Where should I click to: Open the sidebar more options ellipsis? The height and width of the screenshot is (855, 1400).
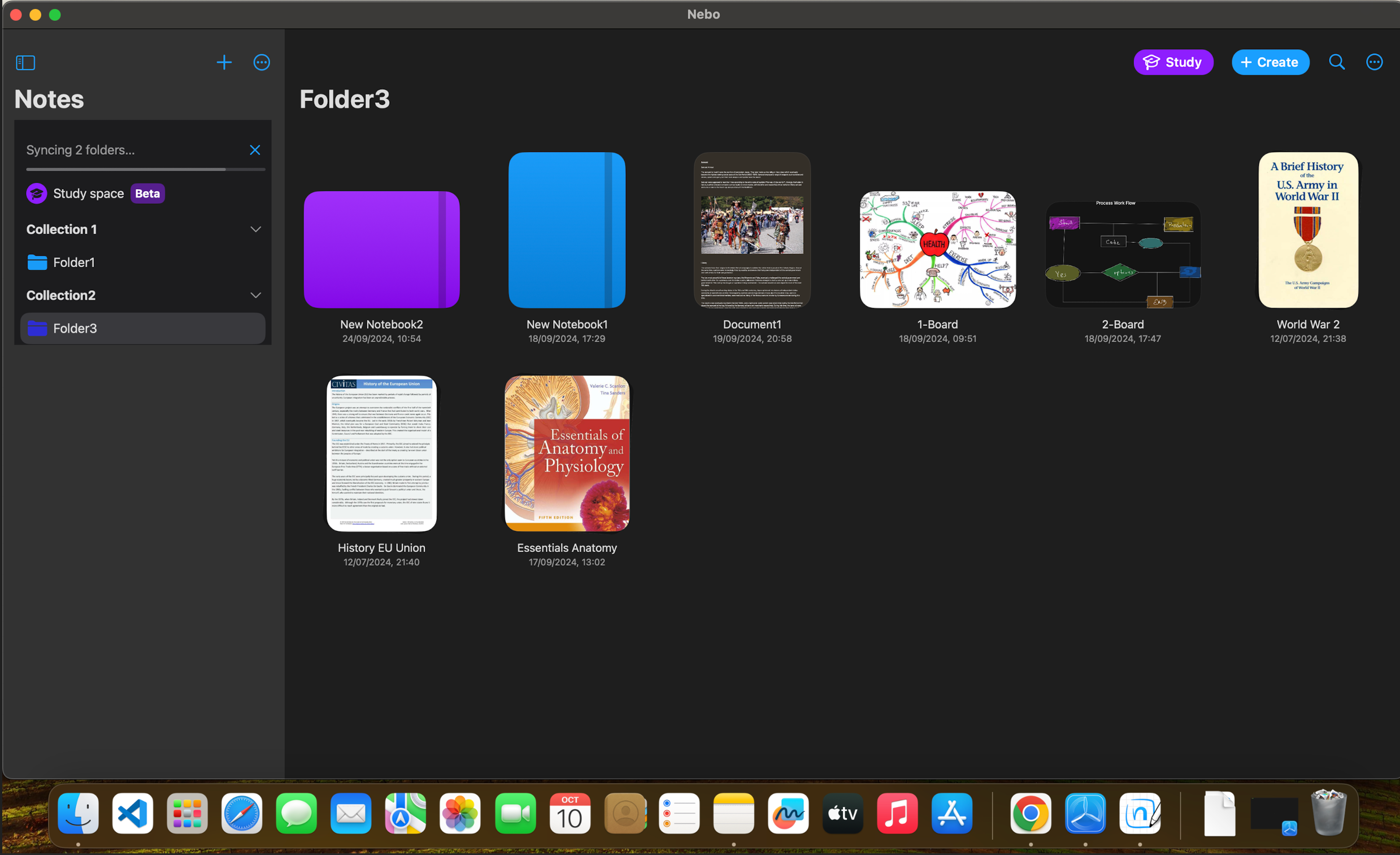tap(262, 63)
